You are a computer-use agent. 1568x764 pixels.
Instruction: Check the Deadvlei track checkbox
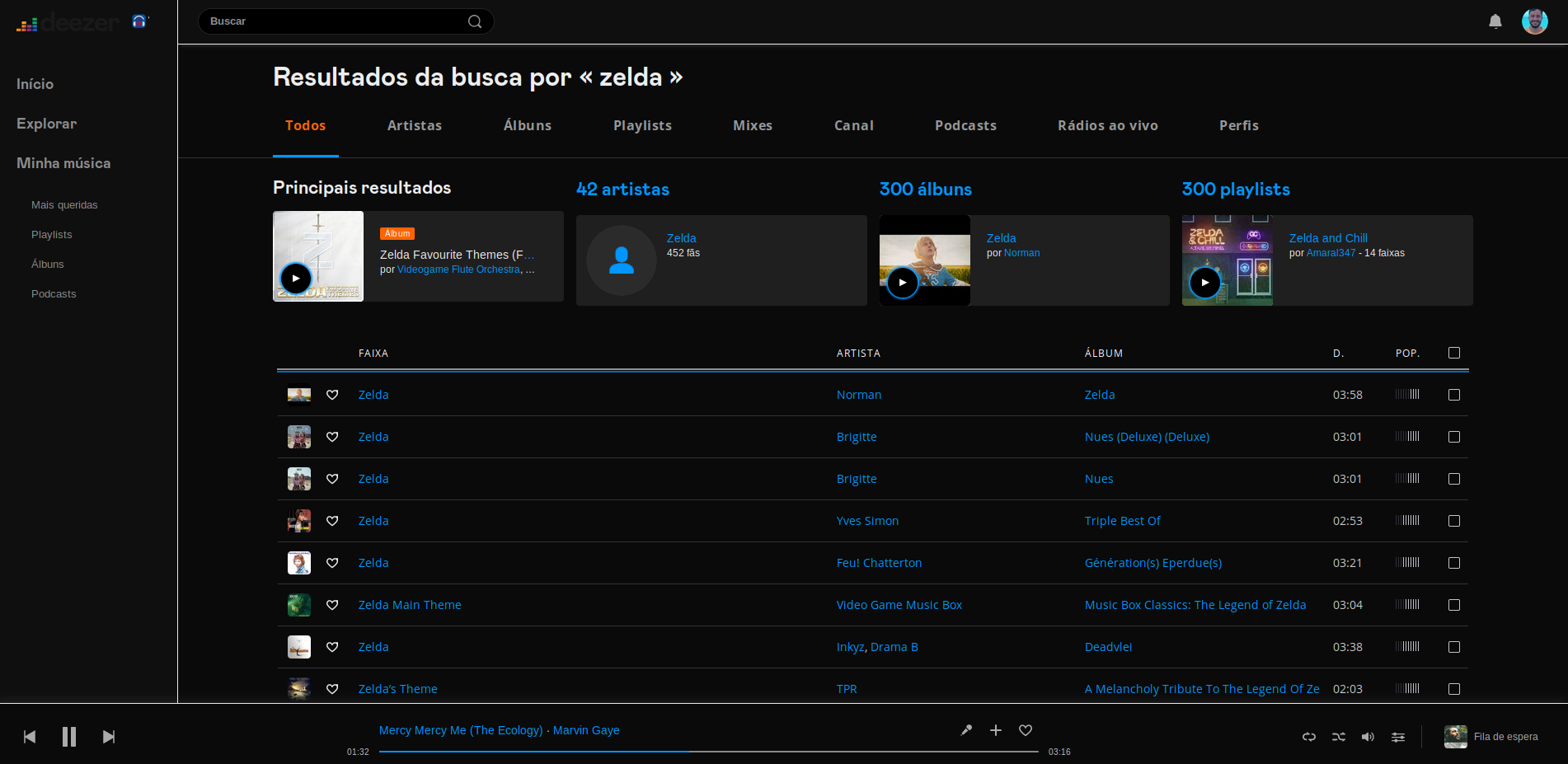pyautogui.click(x=1454, y=647)
